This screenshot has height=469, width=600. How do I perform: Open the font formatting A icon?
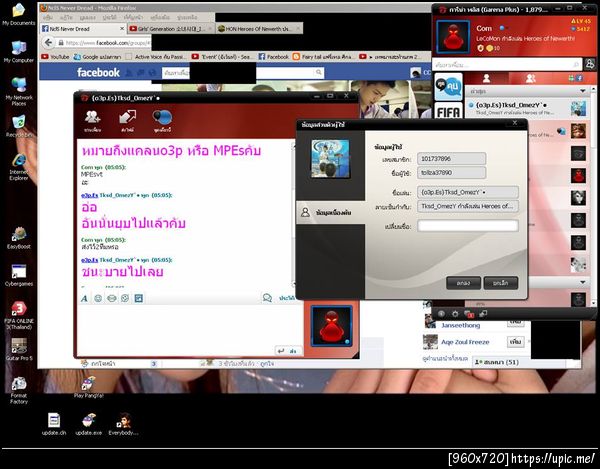click(x=85, y=298)
